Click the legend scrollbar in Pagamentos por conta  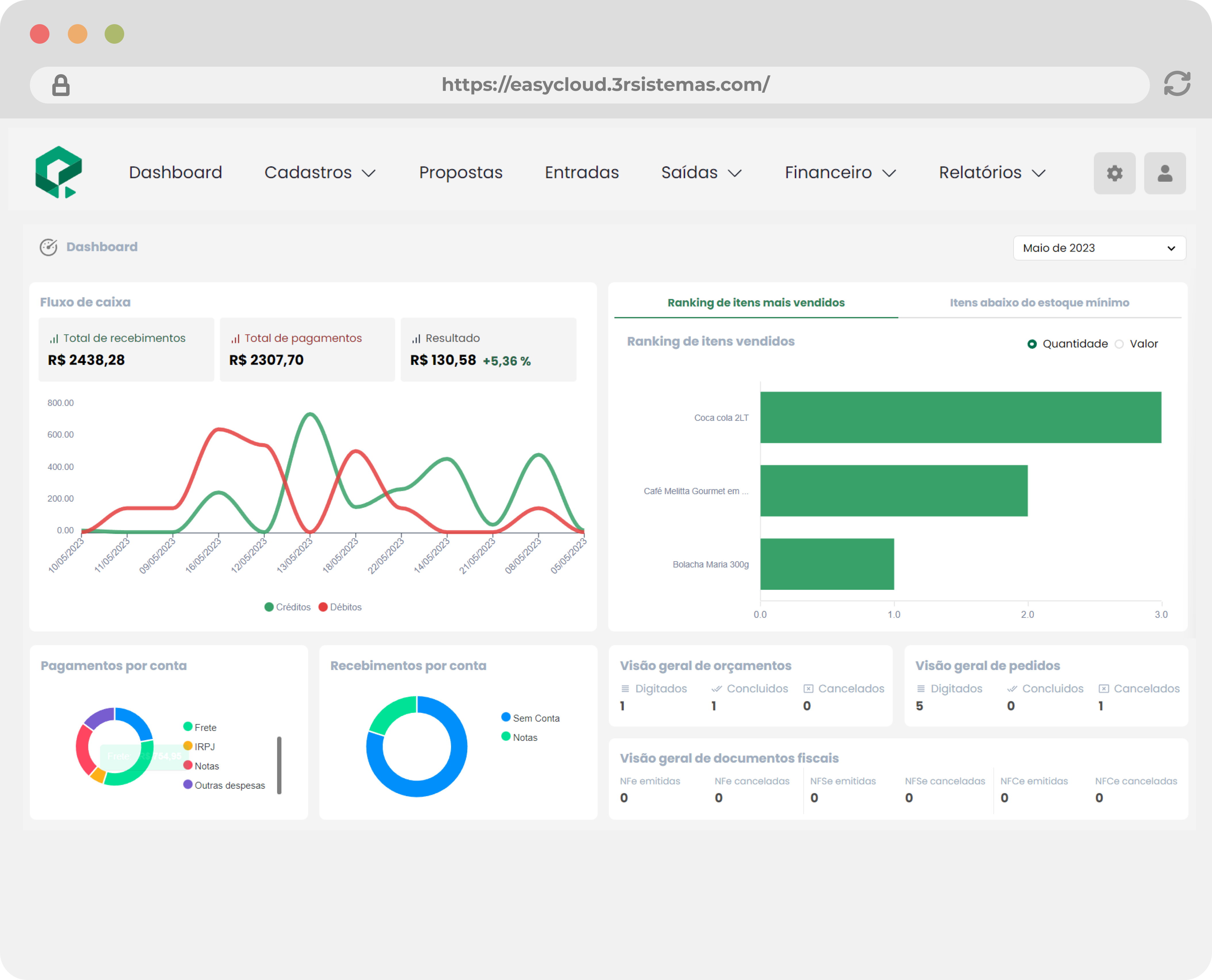click(x=279, y=765)
